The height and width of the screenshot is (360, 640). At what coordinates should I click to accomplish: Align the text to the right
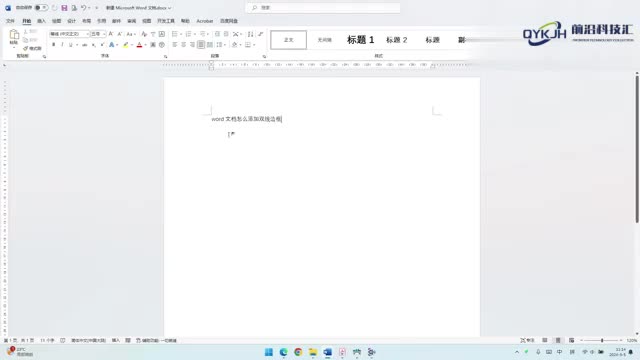click(192, 44)
